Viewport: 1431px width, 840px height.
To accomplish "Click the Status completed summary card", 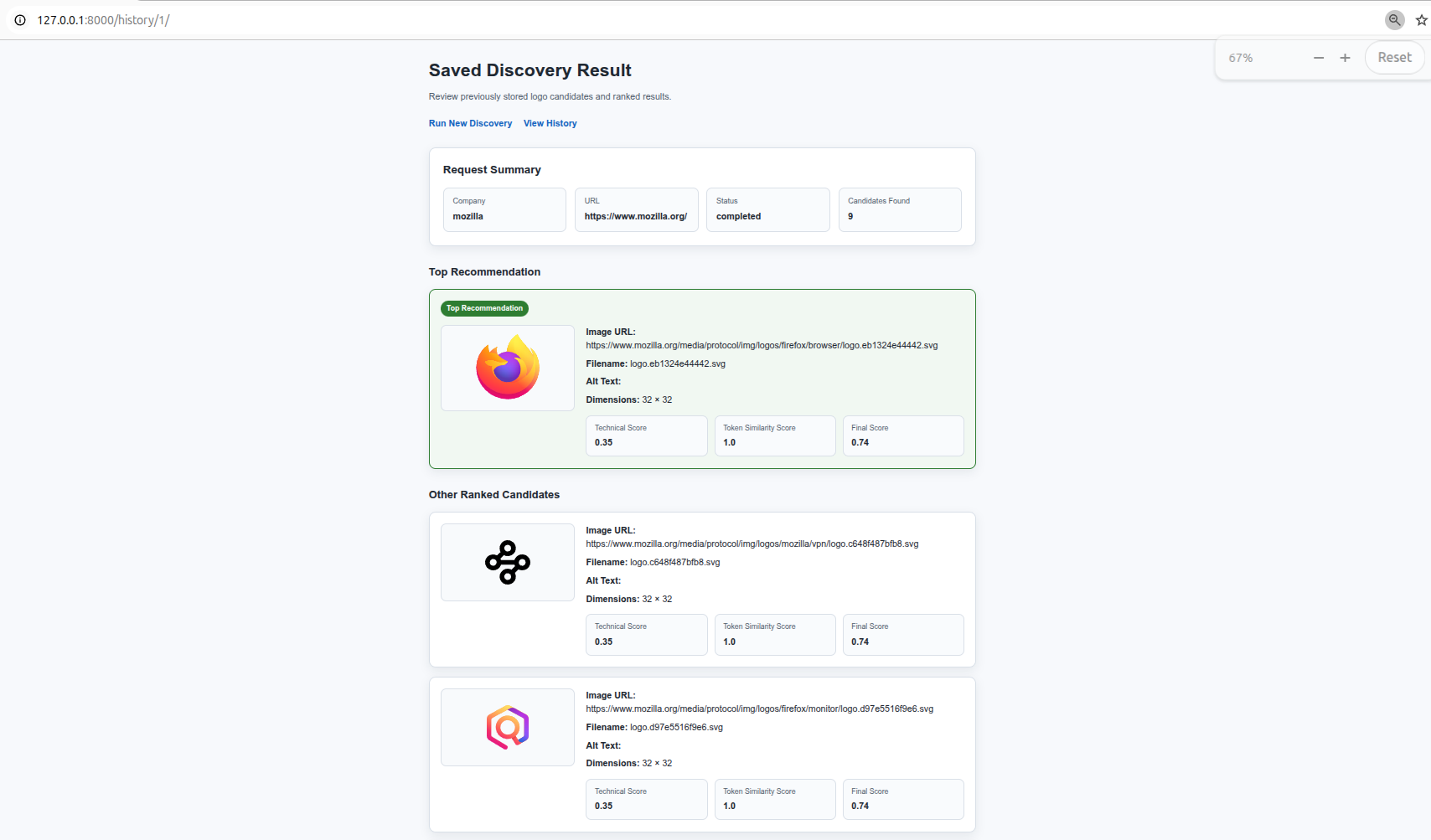I will pyautogui.click(x=767, y=209).
